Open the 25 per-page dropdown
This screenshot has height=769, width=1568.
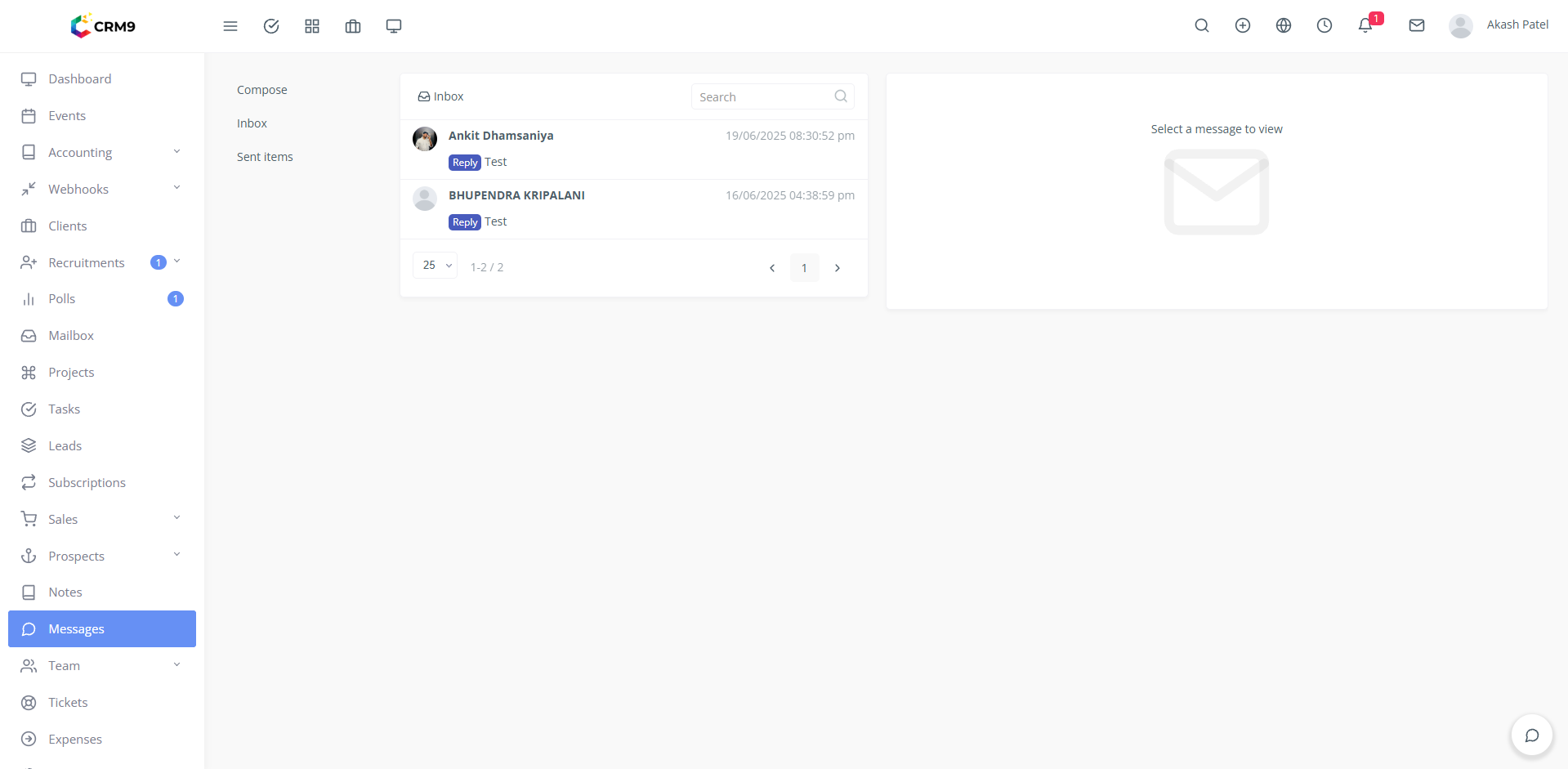(436, 266)
